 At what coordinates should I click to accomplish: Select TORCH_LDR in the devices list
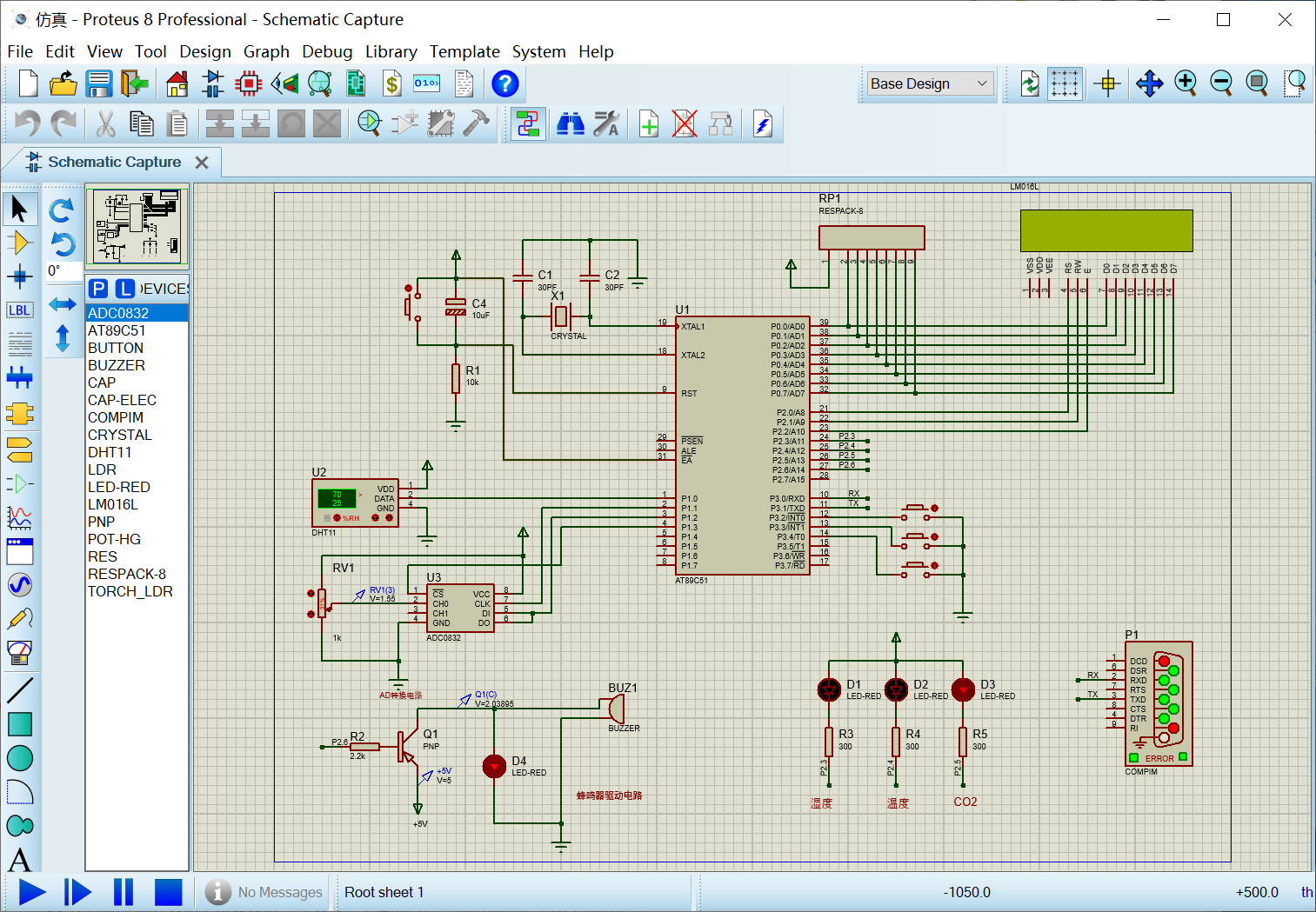tap(137, 591)
